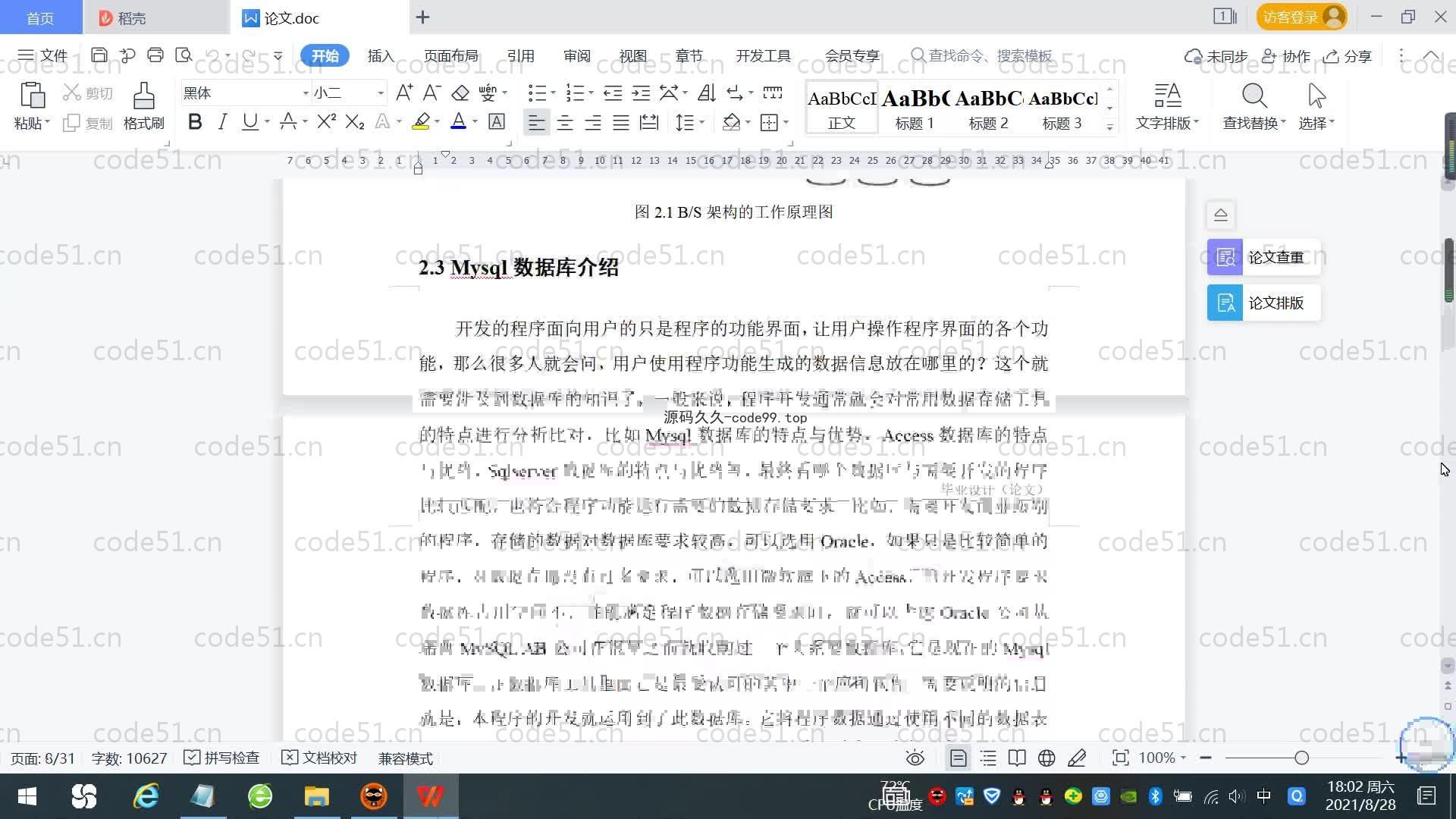Screen dimensions: 1456x819
Task: Open the File (文件) menu
Action: tap(43, 55)
